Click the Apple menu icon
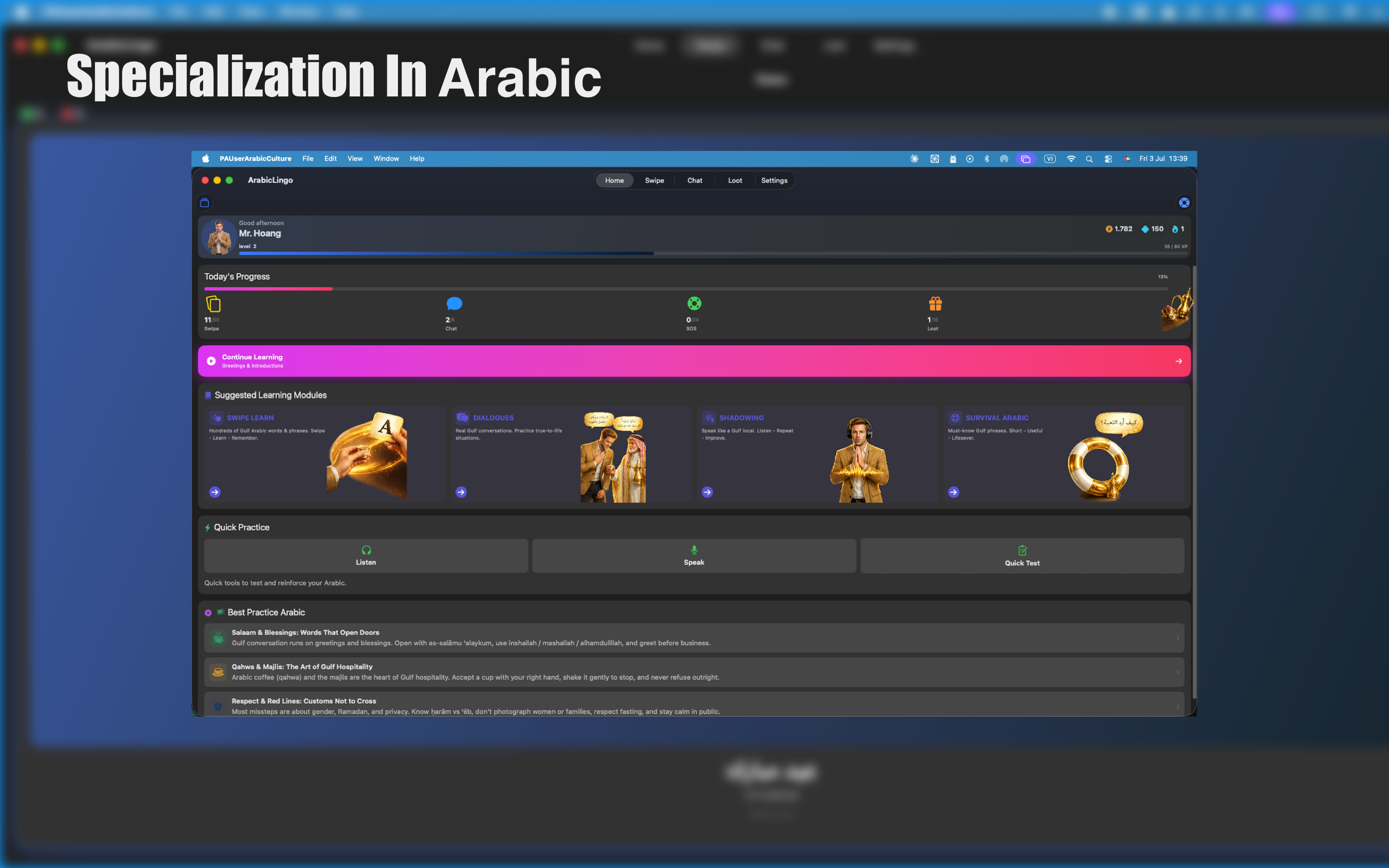The height and width of the screenshot is (868, 1389). click(205, 159)
